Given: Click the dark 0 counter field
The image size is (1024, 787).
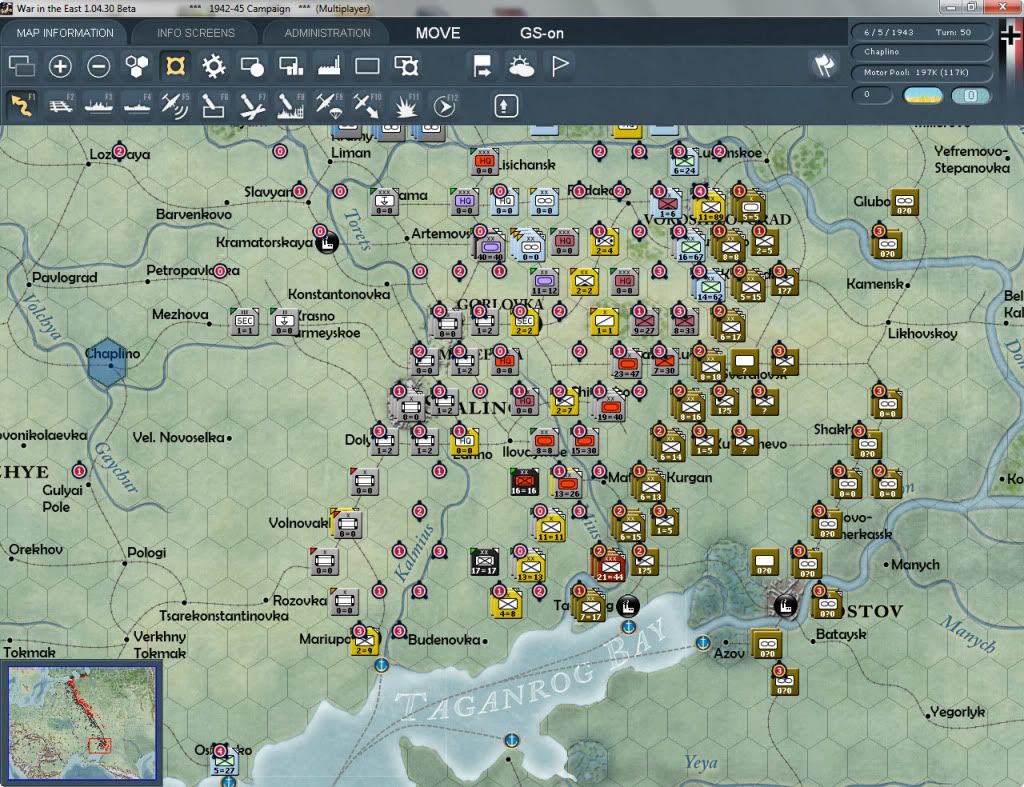Looking at the screenshot, I should [x=872, y=95].
